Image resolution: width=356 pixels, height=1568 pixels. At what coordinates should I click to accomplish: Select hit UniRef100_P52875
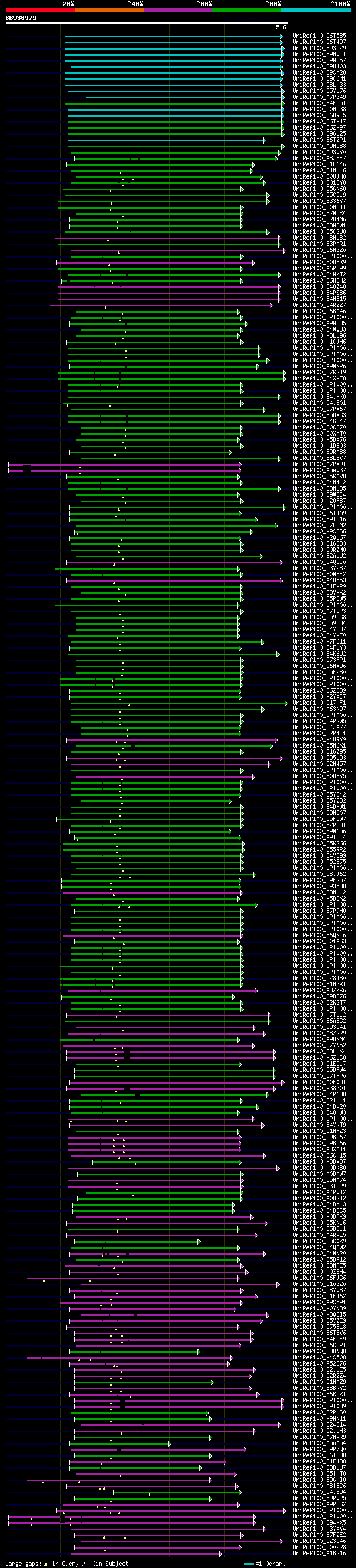coord(319,862)
